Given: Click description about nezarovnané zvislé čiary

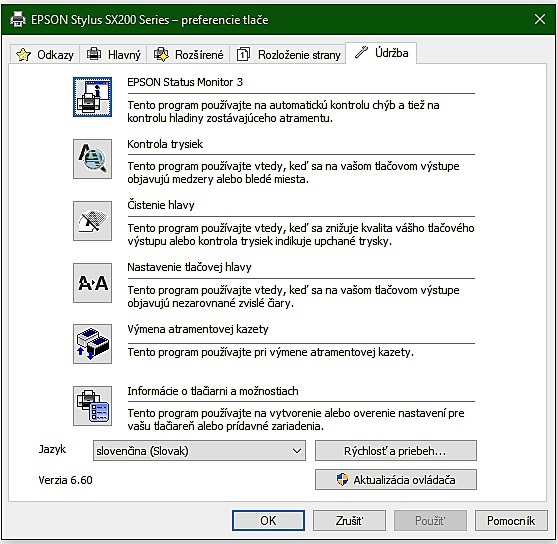Looking at the screenshot, I should click(293, 296).
